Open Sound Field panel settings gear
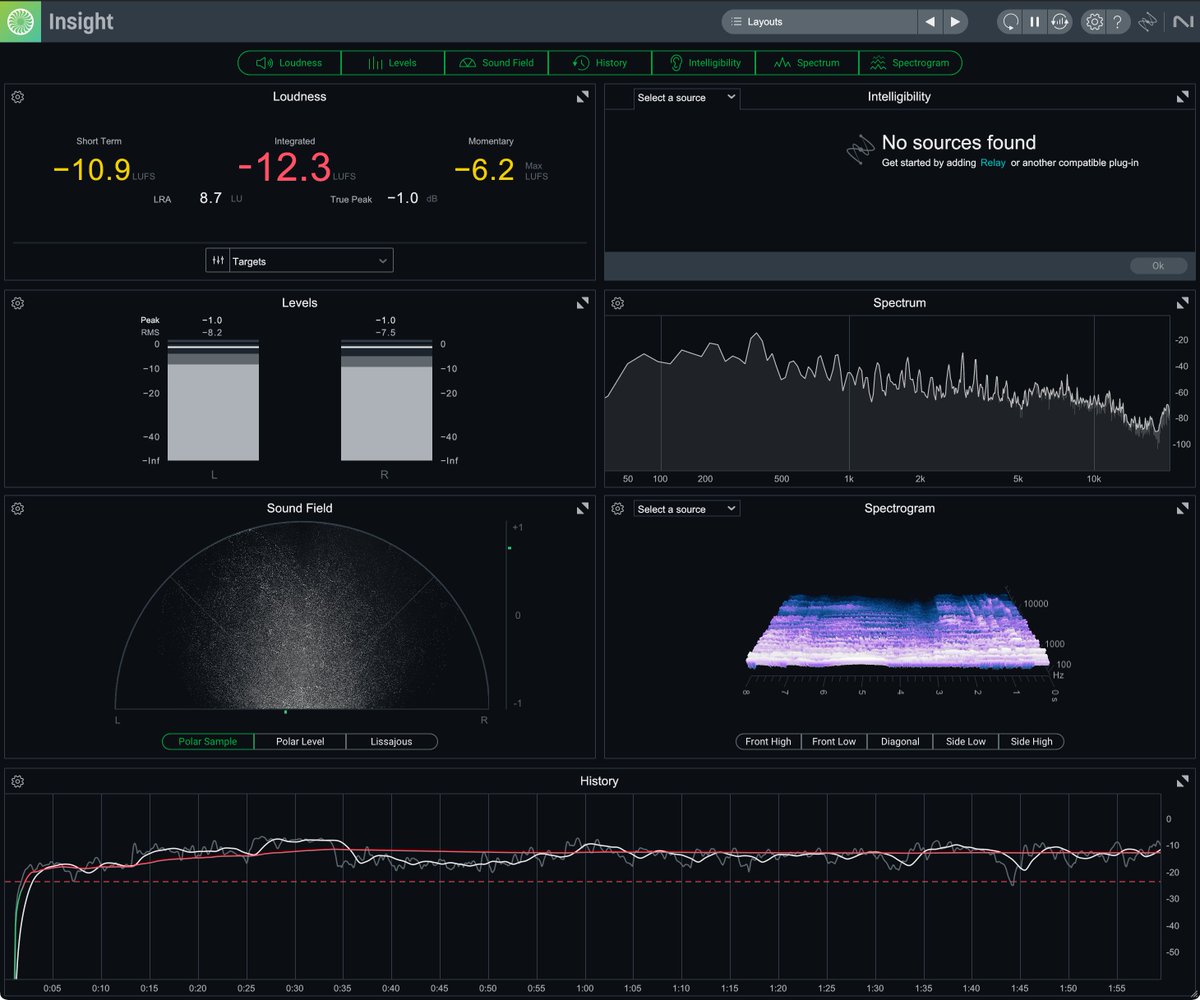 click(x=18, y=509)
